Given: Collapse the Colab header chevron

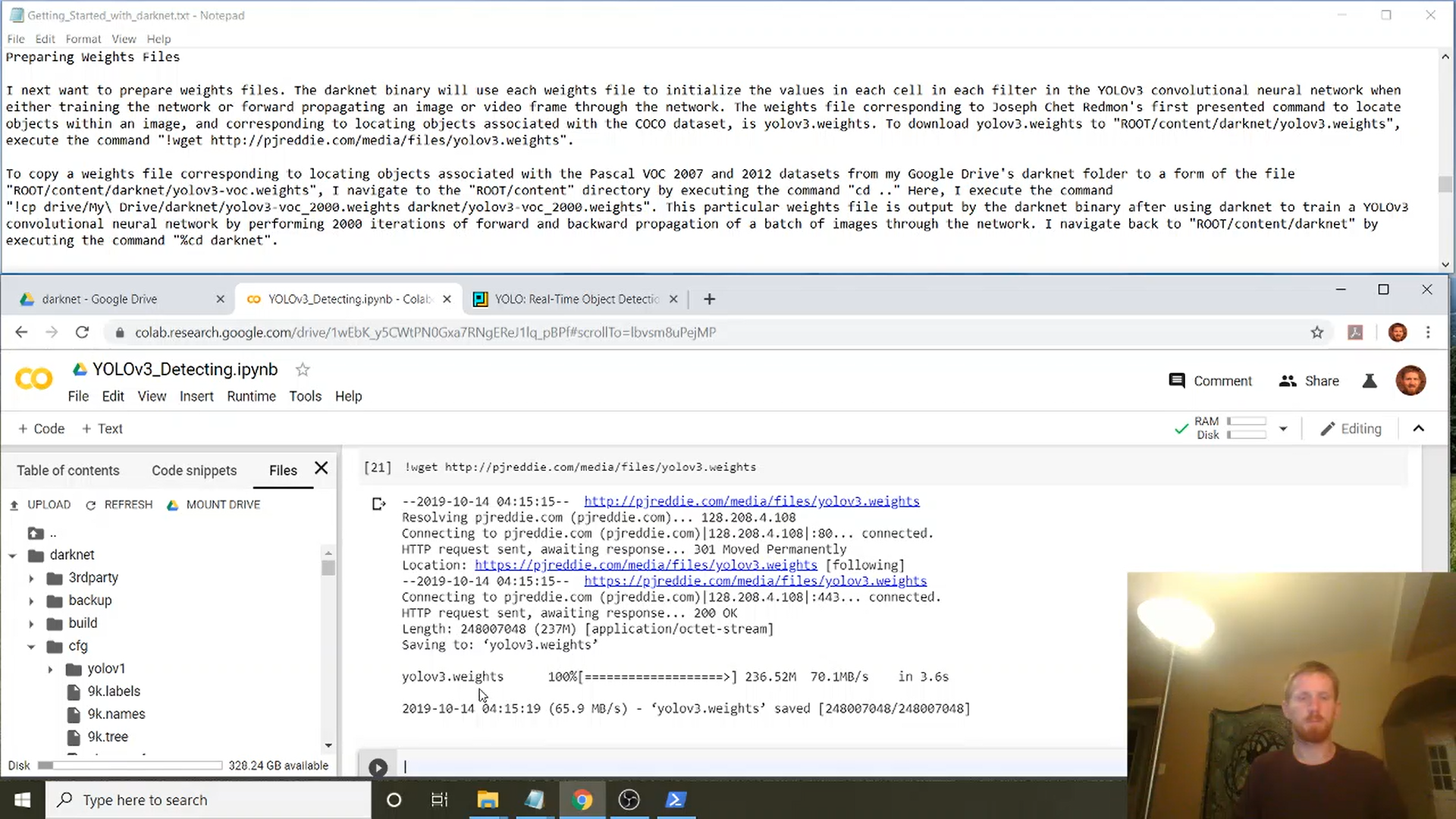Looking at the screenshot, I should (1418, 428).
